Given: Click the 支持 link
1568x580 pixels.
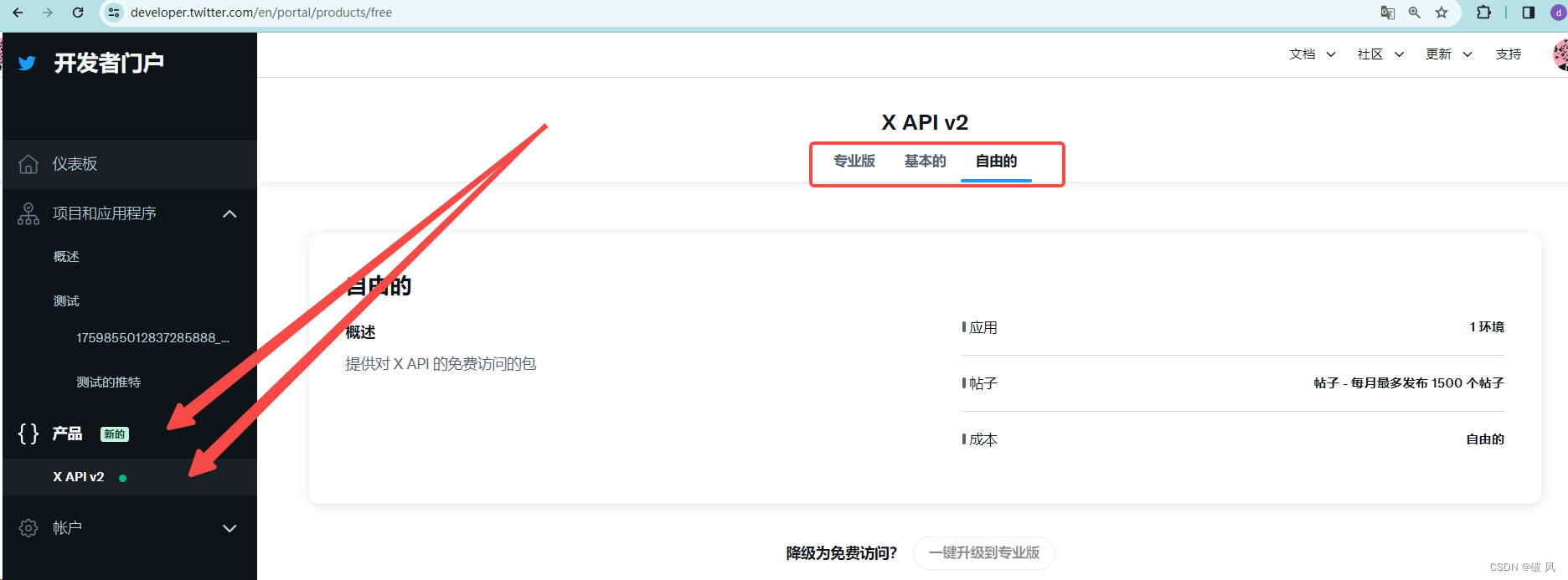Looking at the screenshot, I should 1509,54.
